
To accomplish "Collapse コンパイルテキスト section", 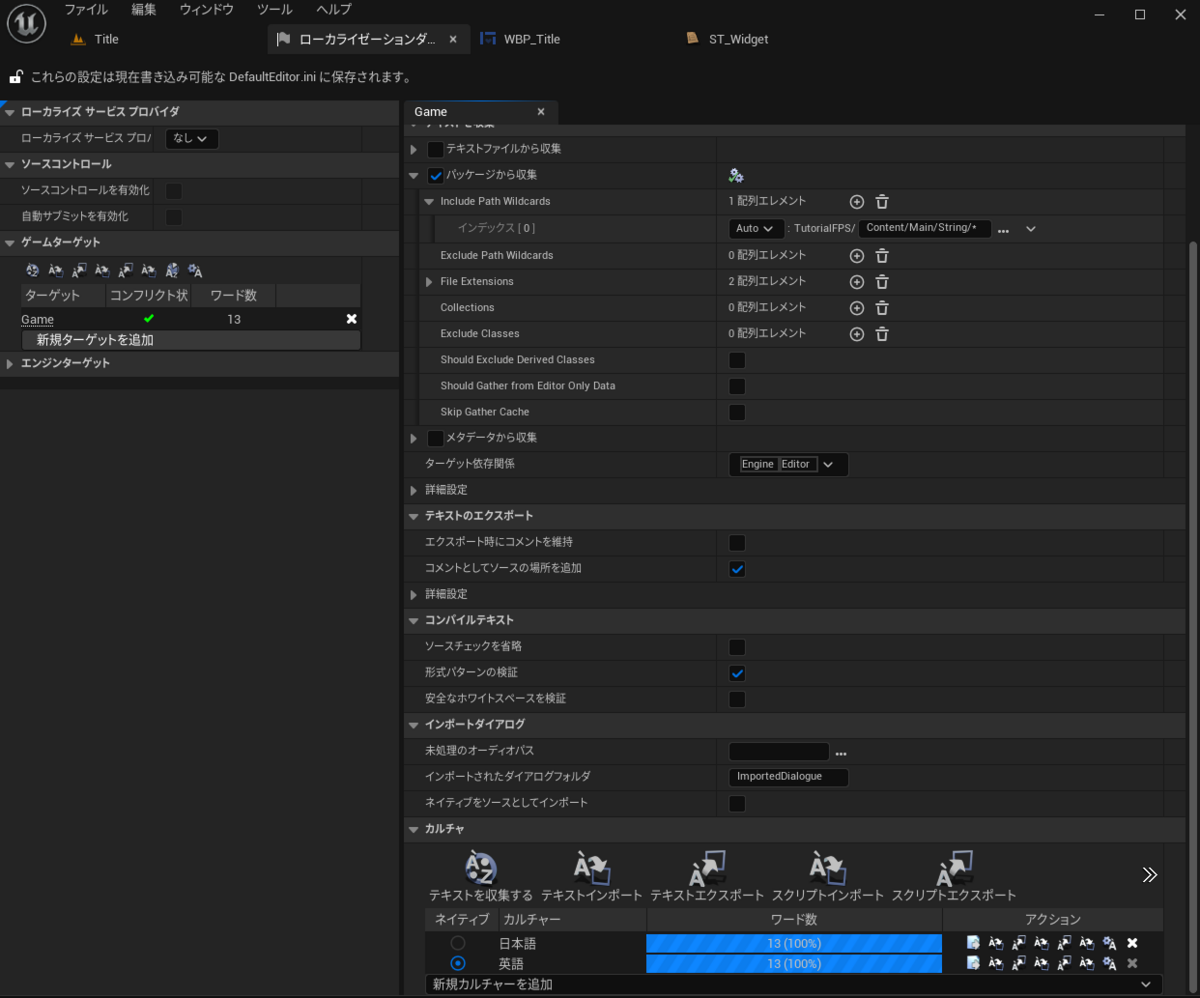I will (414, 621).
